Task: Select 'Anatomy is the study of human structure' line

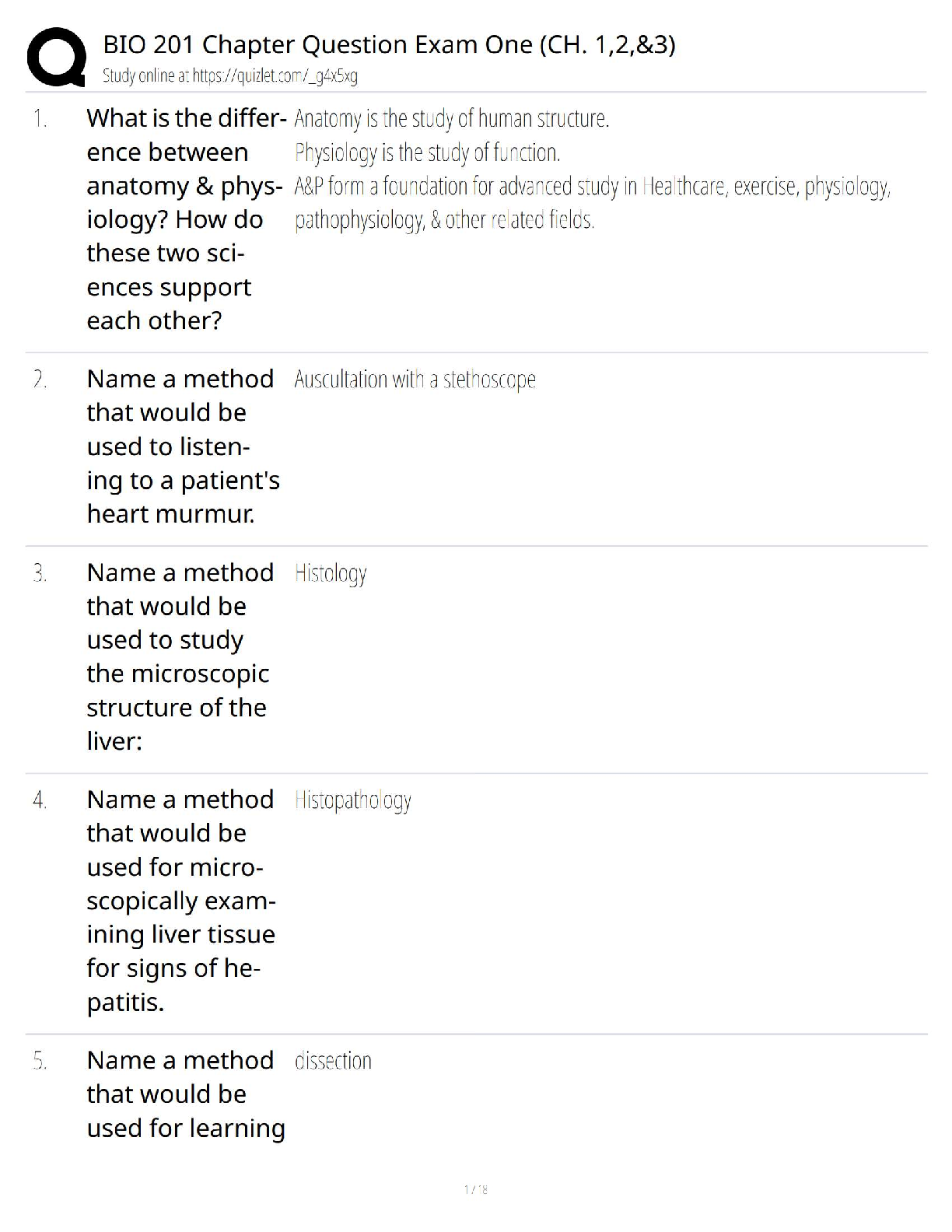Action: point(451,119)
